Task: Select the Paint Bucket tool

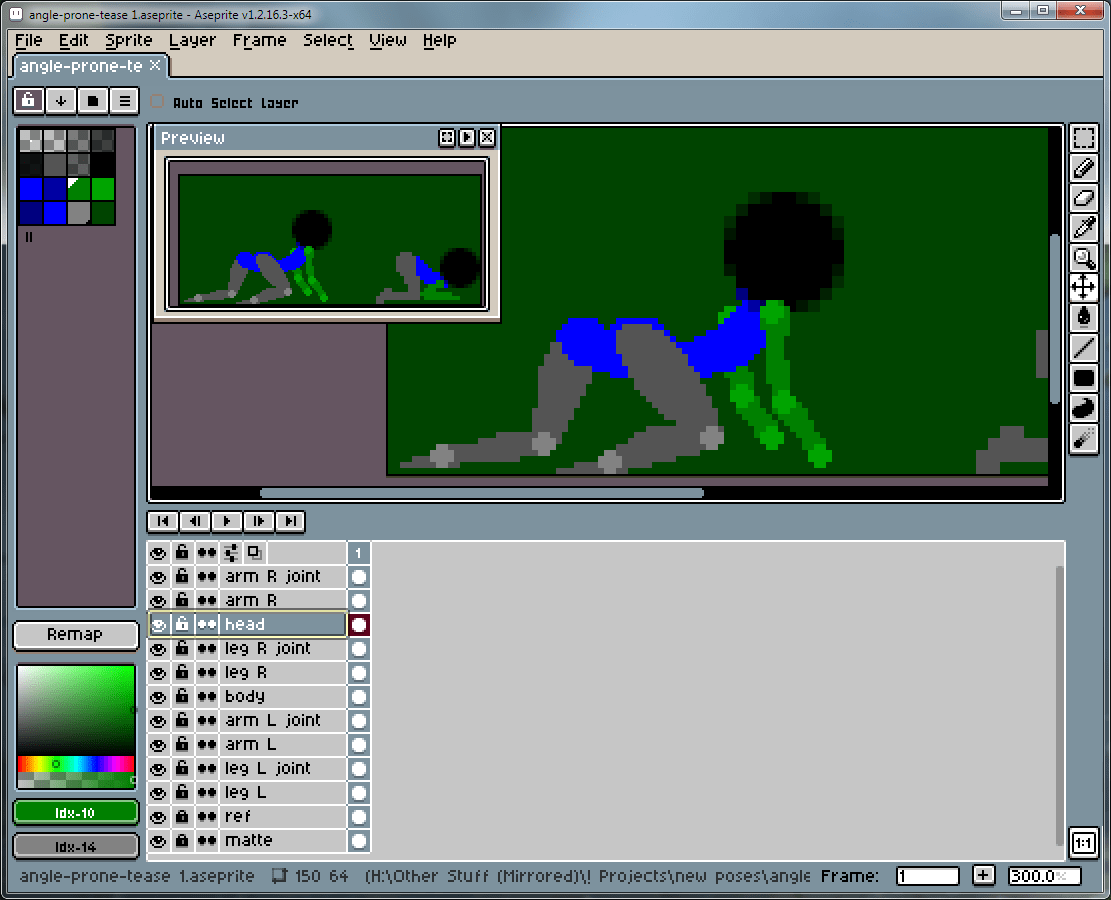Action: [x=1083, y=318]
